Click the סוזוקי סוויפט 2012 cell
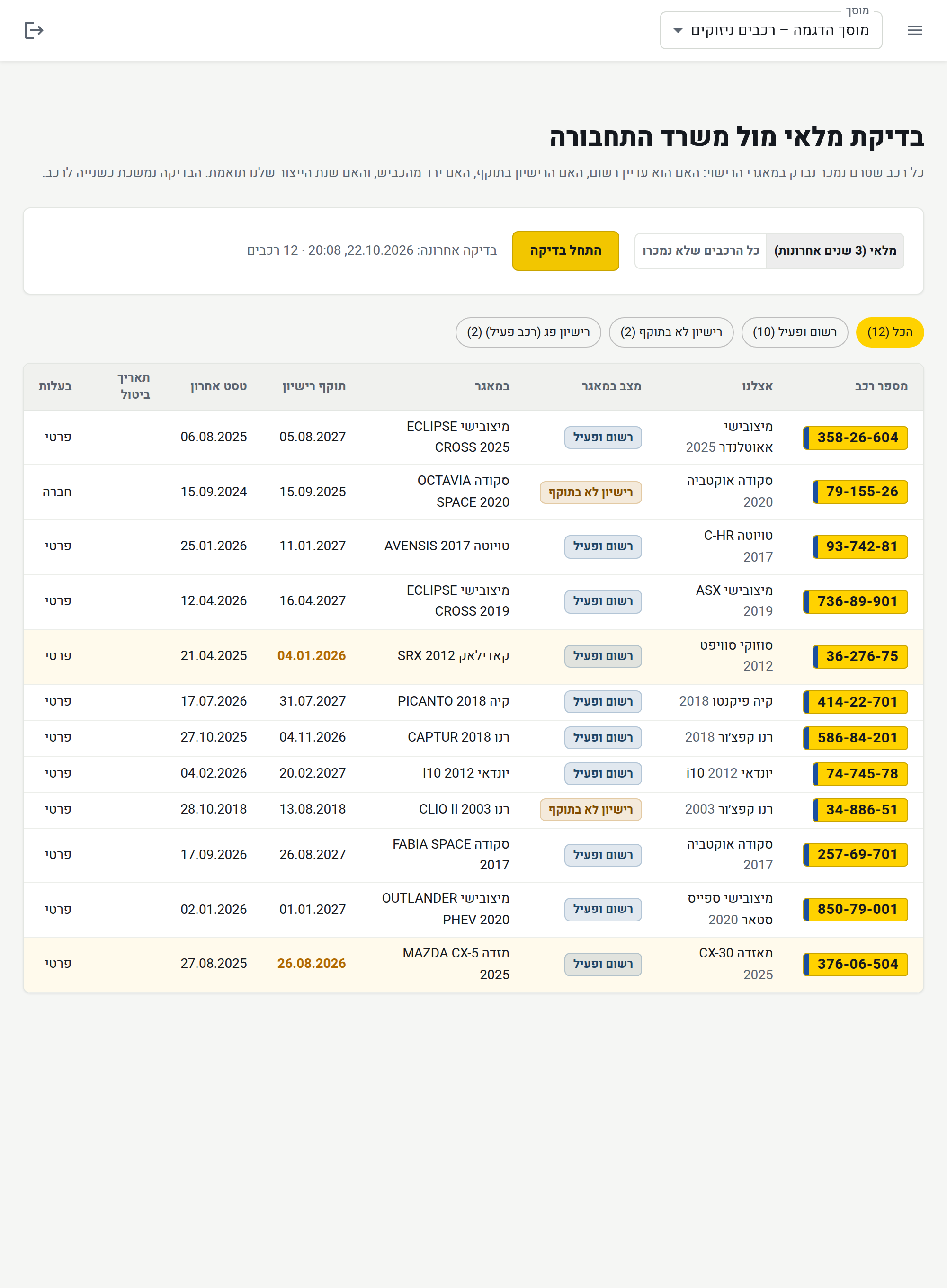 click(735, 656)
